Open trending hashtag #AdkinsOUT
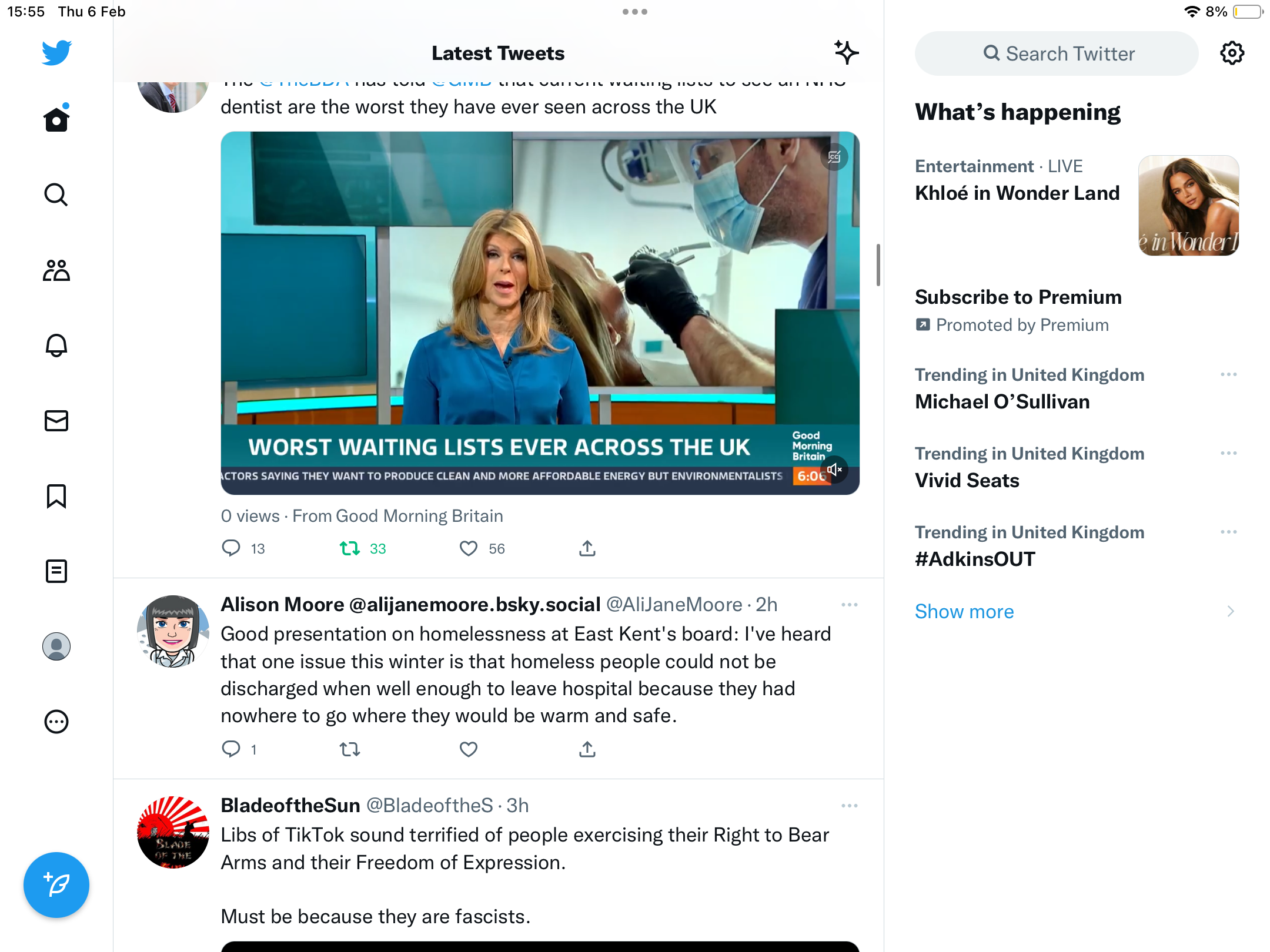 click(x=975, y=559)
